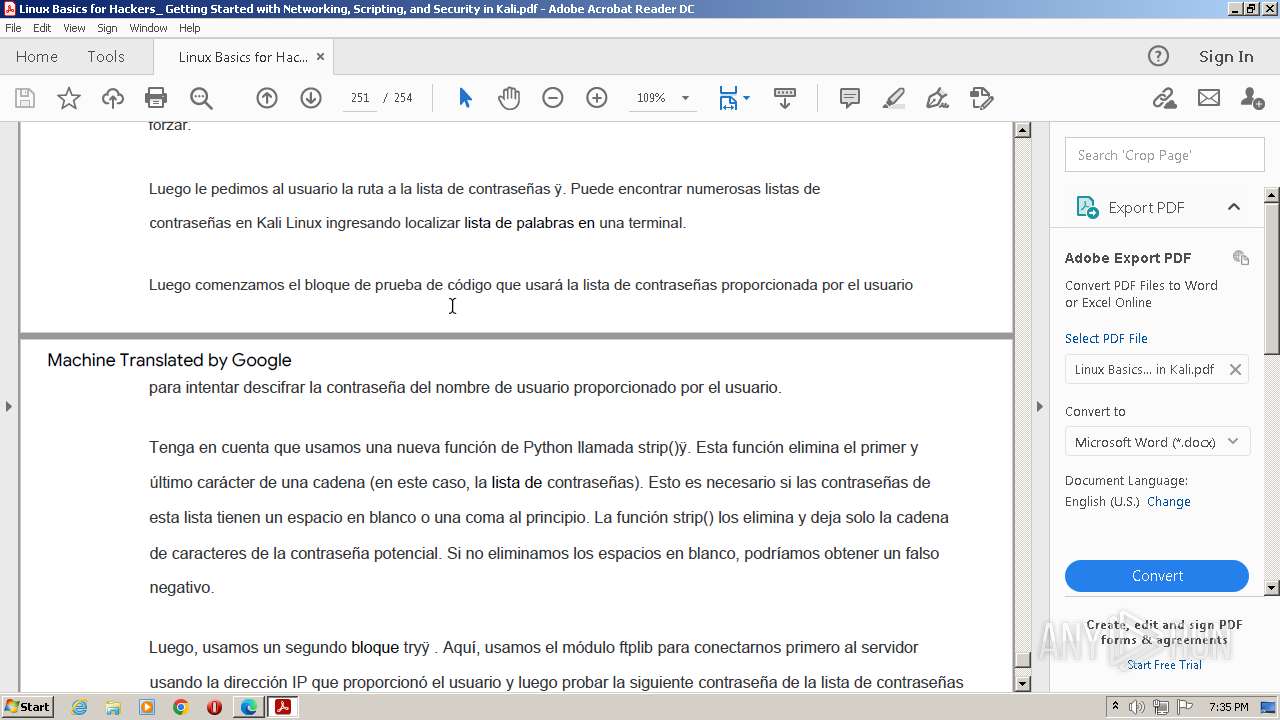Send file by email envelope icon
Viewport: 1280px width, 720px height.
pos(1209,98)
